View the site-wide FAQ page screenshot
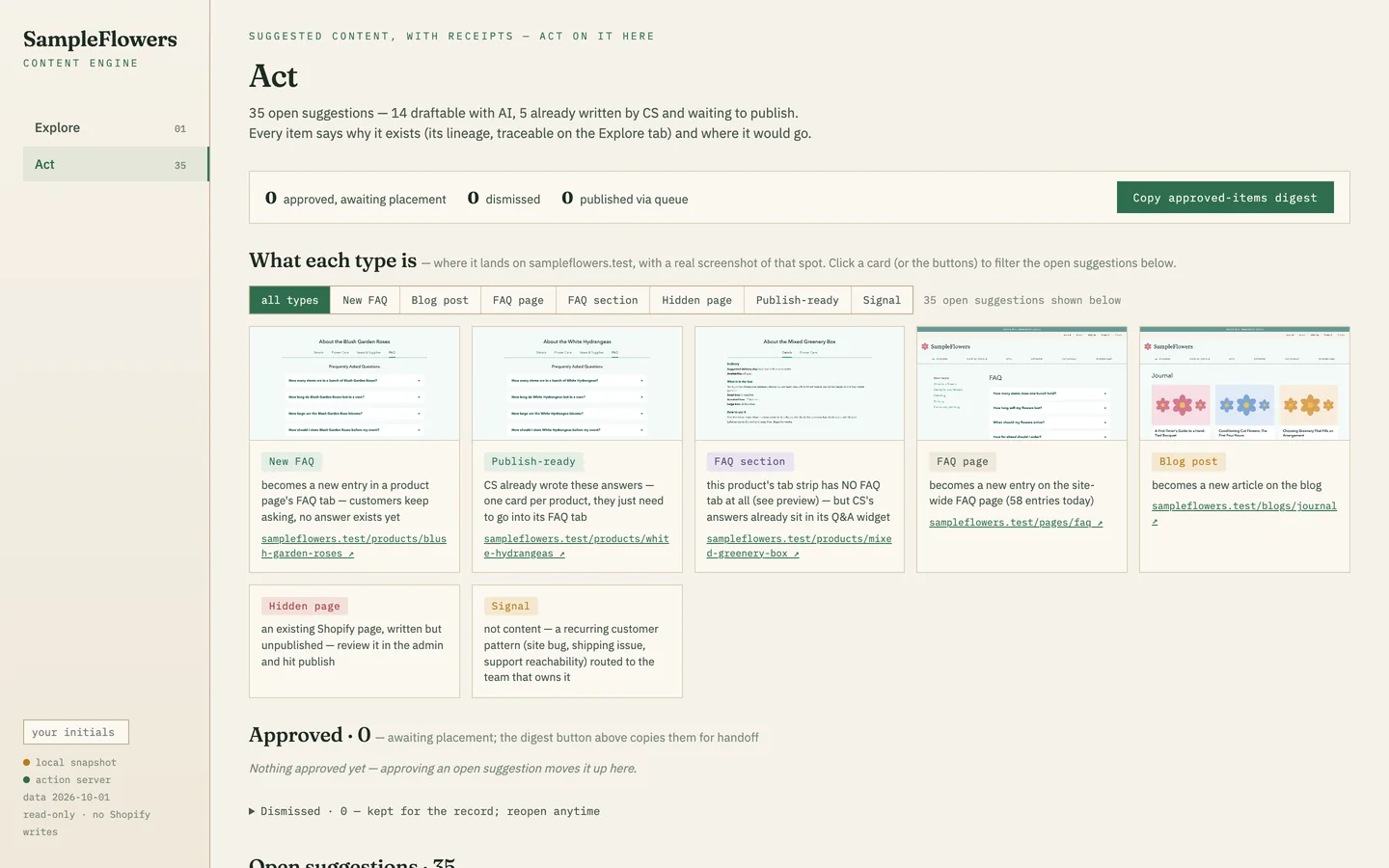1389x868 pixels. point(1021,384)
